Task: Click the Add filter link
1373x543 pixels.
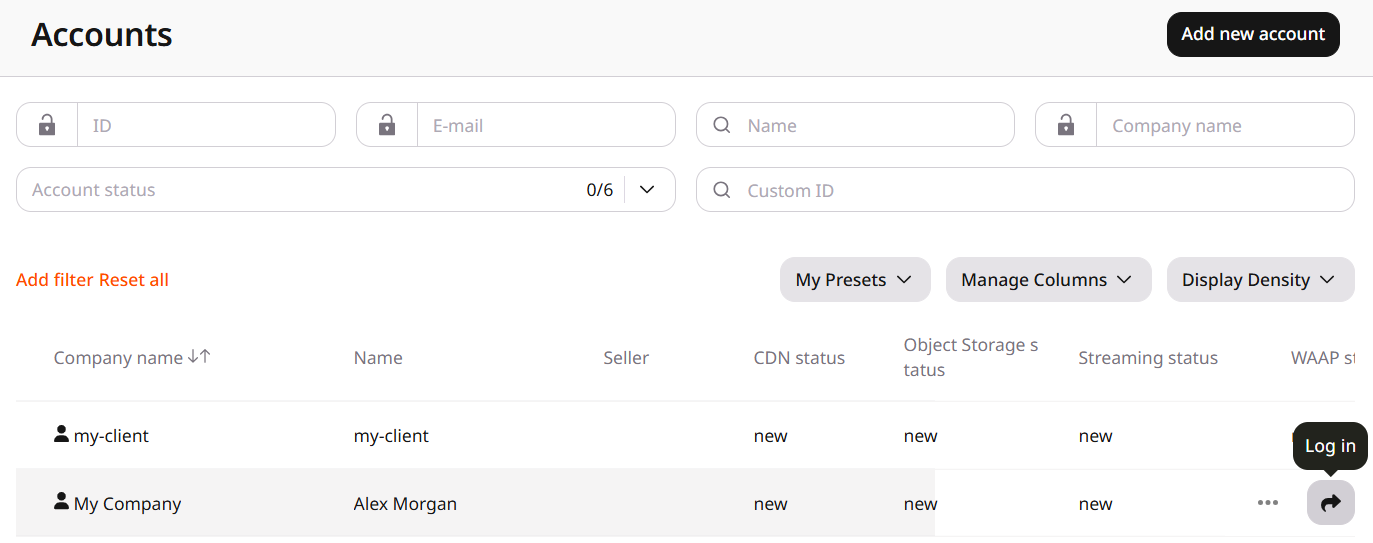Action: [55, 280]
